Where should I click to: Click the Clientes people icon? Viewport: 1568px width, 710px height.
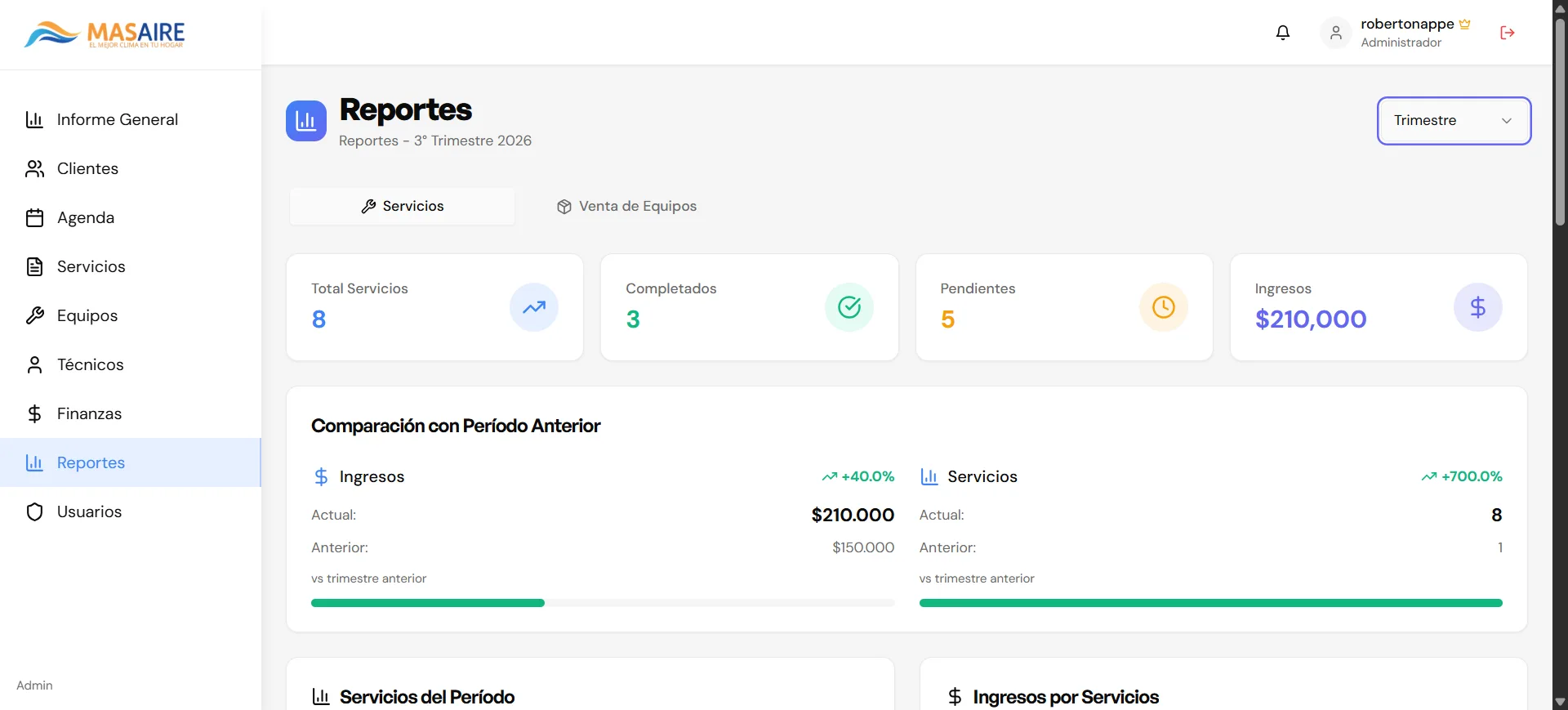pos(34,169)
